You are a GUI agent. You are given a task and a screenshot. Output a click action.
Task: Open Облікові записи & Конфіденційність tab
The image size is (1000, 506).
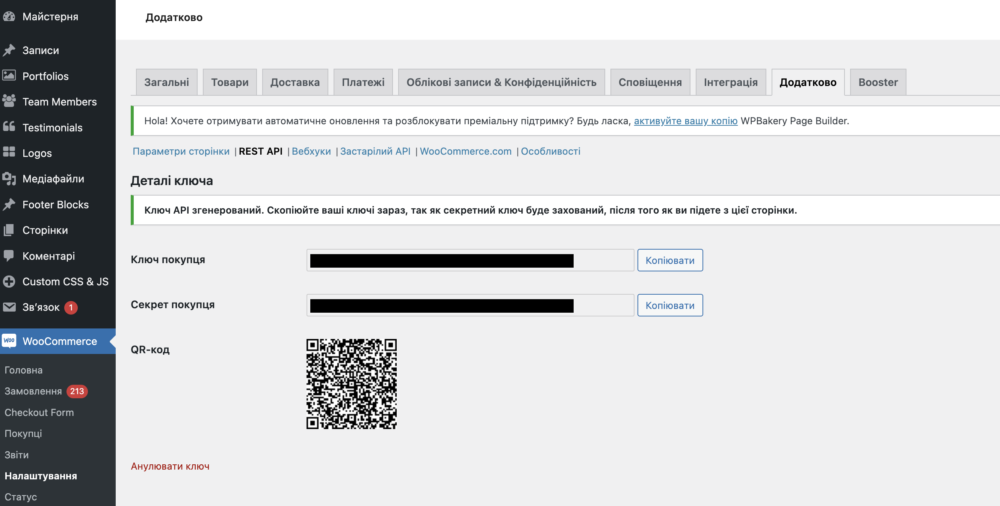pos(501,82)
